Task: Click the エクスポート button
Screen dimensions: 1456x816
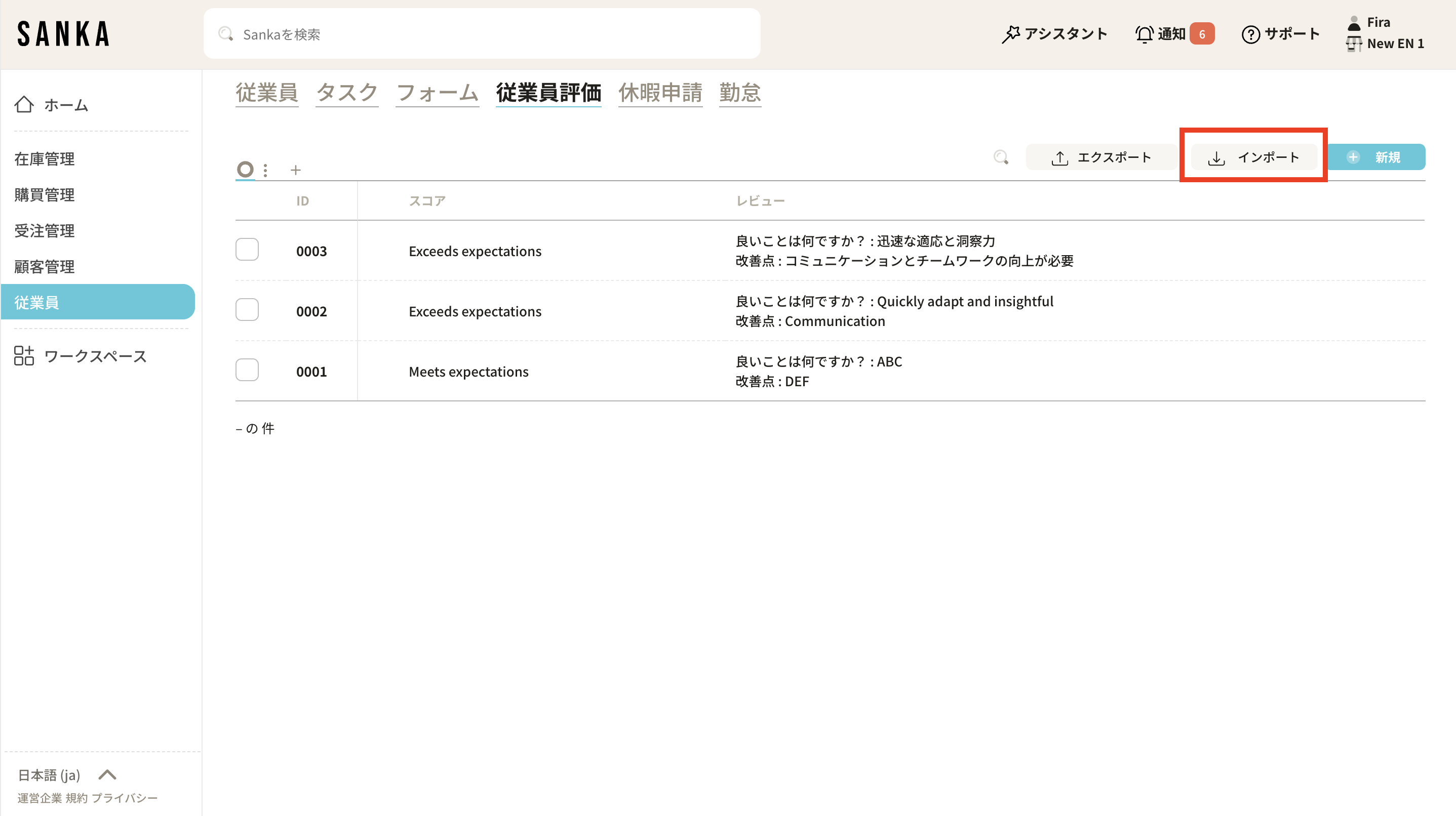Action: (1101, 157)
